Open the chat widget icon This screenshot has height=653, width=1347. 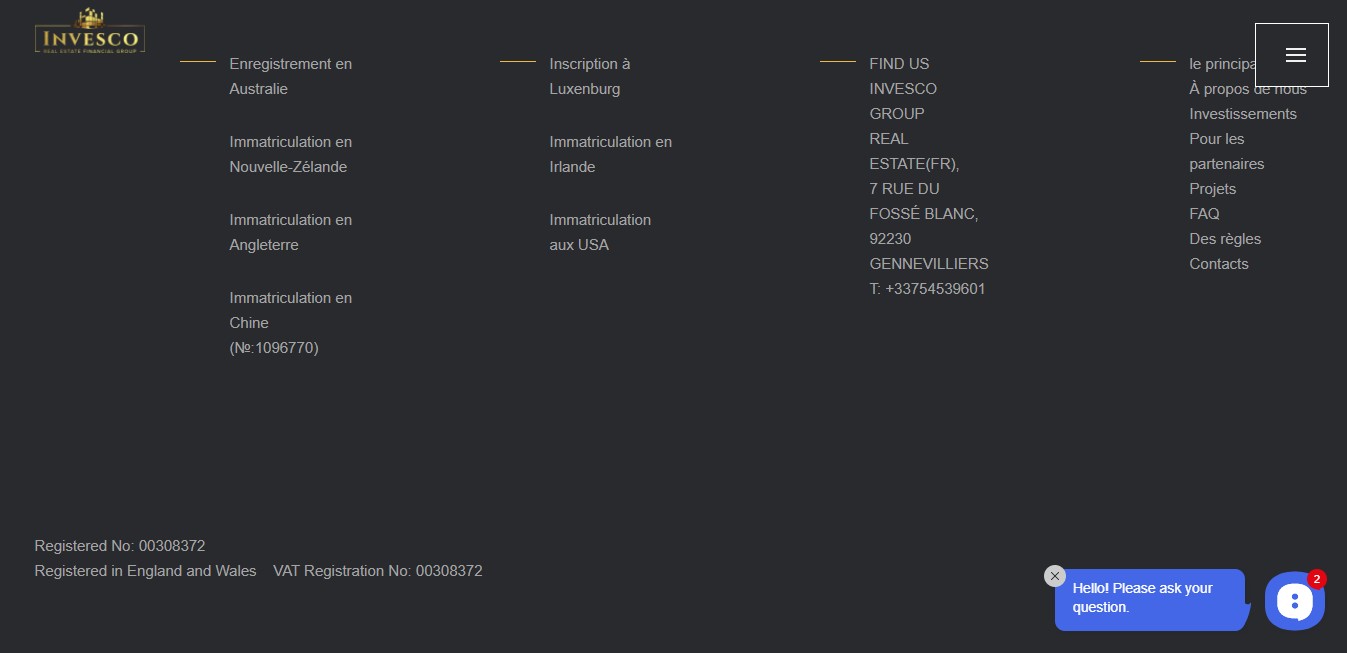pos(1294,601)
